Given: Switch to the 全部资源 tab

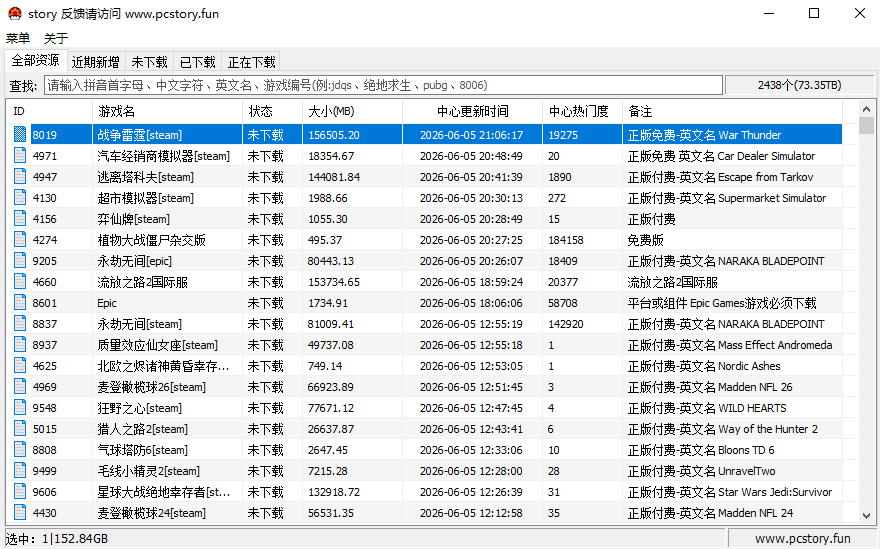Looking at the screenshot, I should [x=35, y=61].
